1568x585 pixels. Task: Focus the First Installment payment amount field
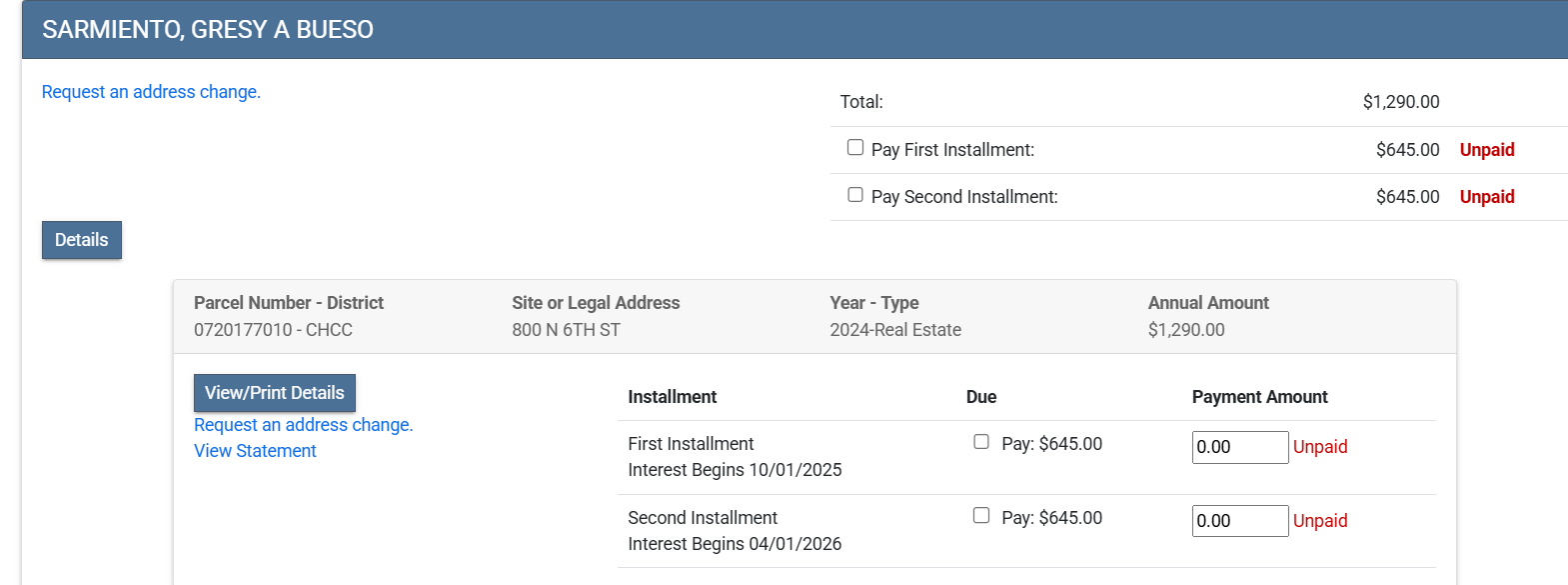(x=1239, y=447)
